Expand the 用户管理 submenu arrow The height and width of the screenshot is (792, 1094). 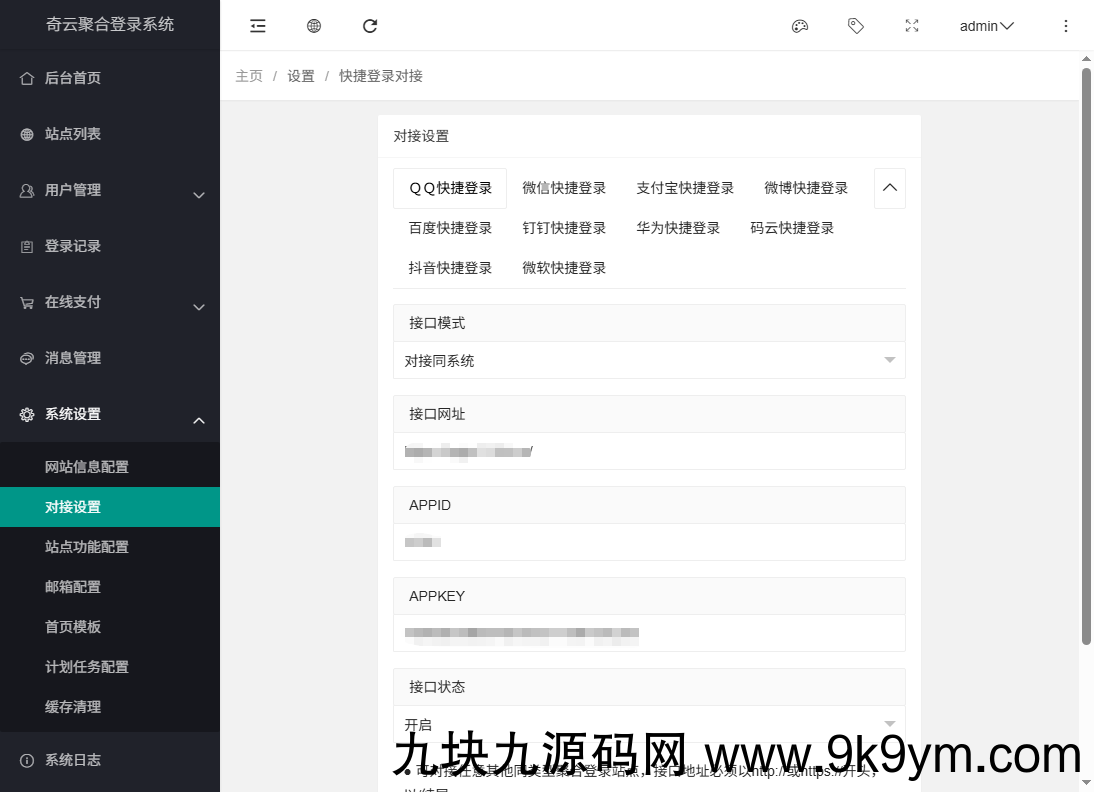199,195
